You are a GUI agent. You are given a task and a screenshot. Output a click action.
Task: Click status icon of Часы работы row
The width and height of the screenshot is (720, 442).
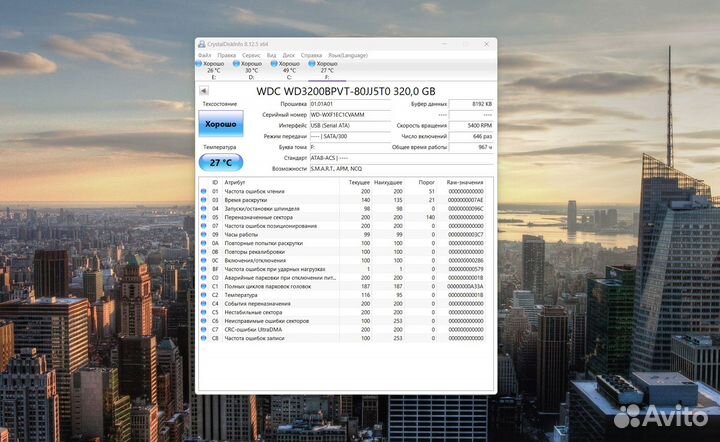203,235
